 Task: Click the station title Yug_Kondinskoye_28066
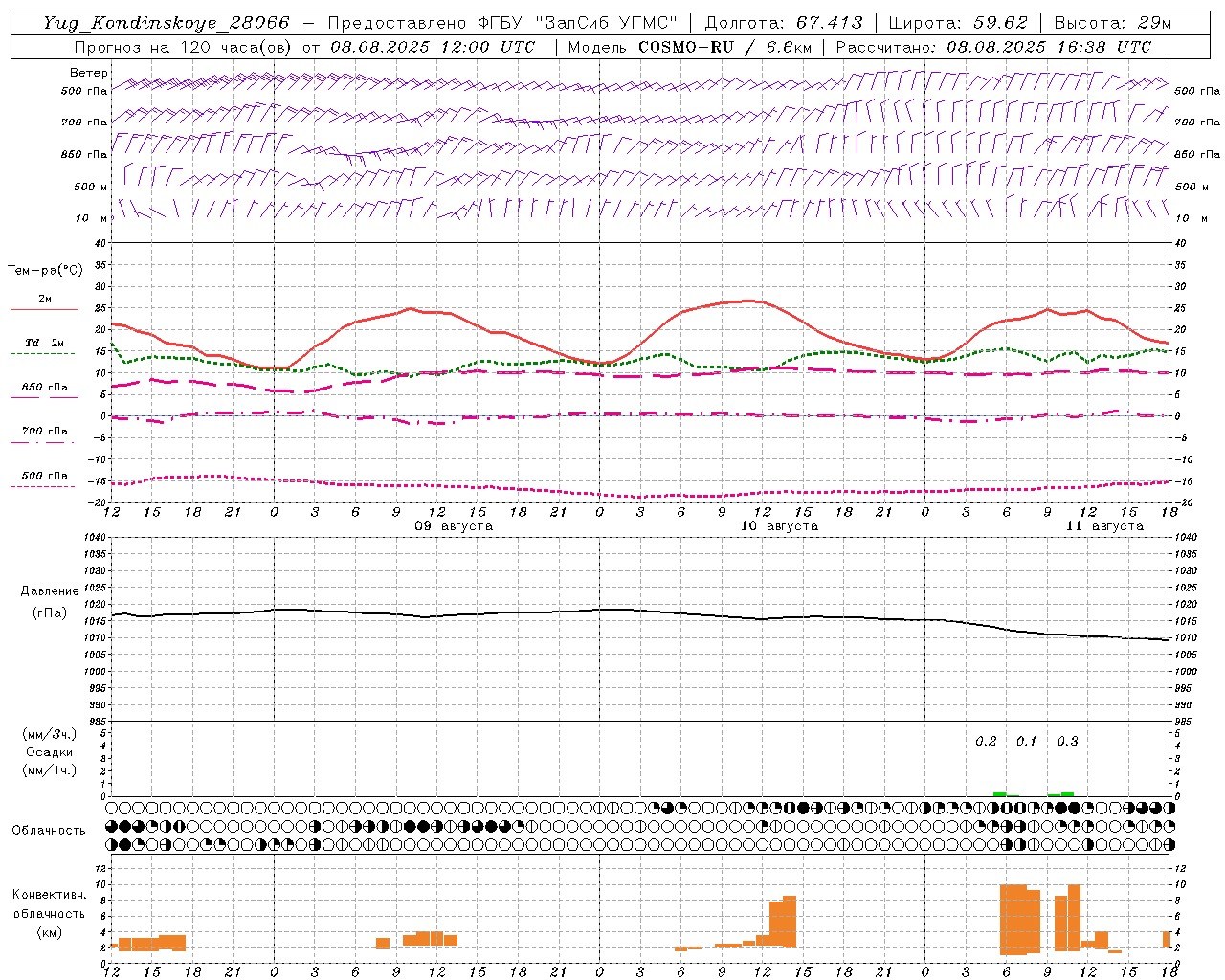click(x=167, y=23)
